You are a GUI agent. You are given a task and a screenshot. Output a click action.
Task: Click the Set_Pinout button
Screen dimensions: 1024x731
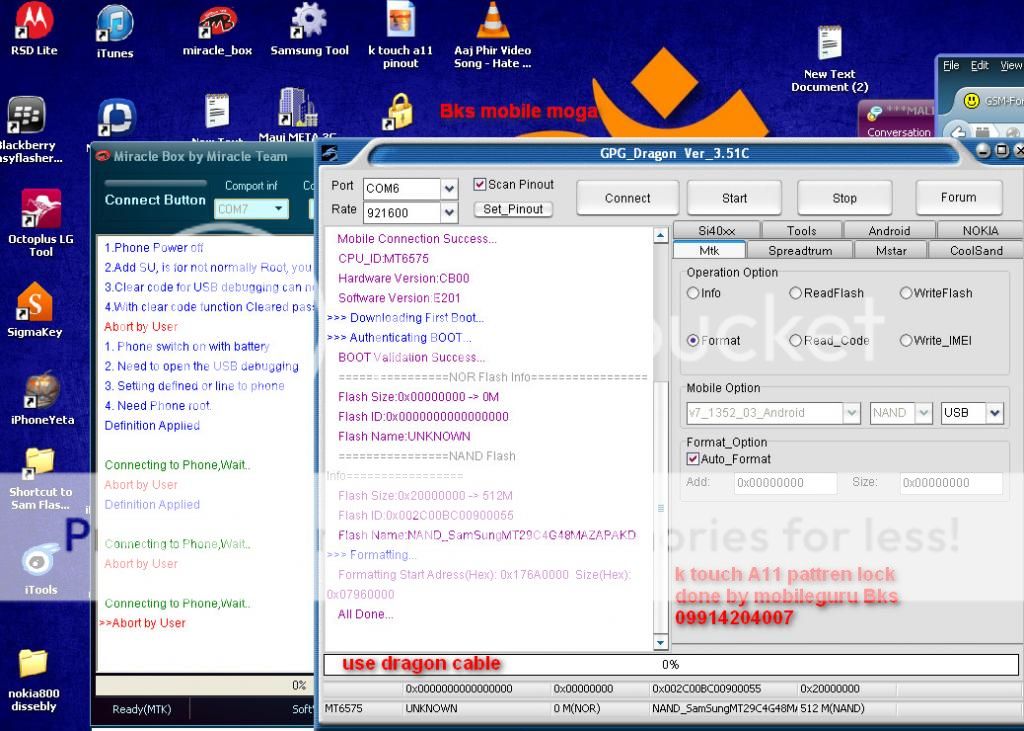point(513,209)
